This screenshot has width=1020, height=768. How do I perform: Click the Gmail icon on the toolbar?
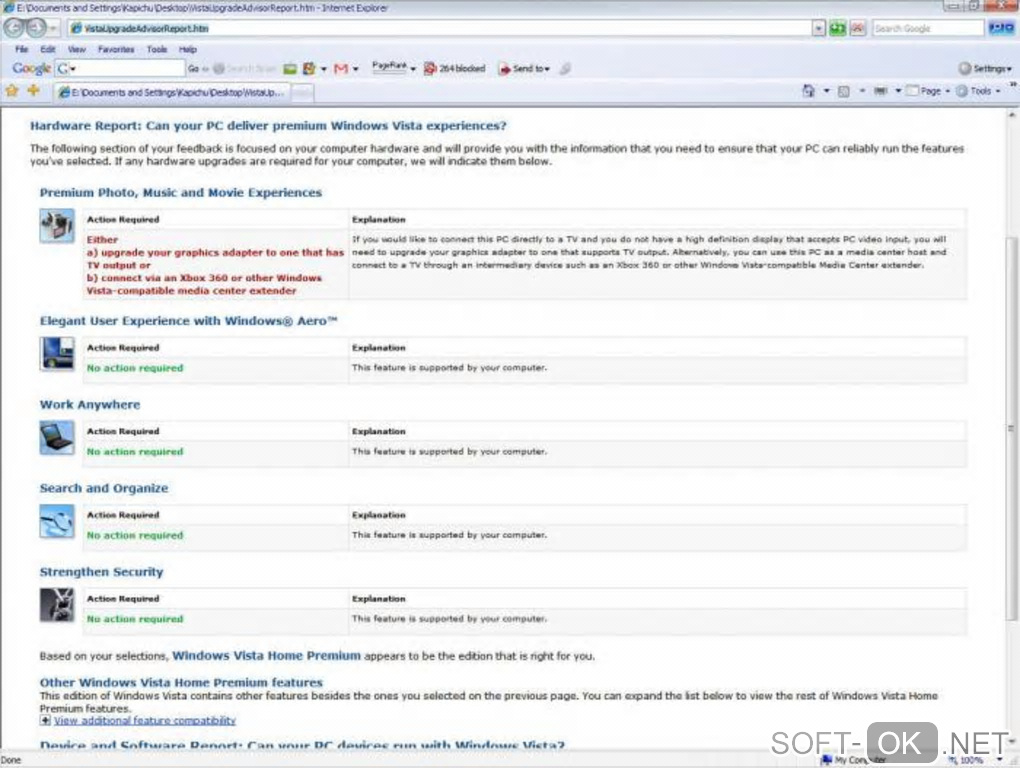click(341, 69)
